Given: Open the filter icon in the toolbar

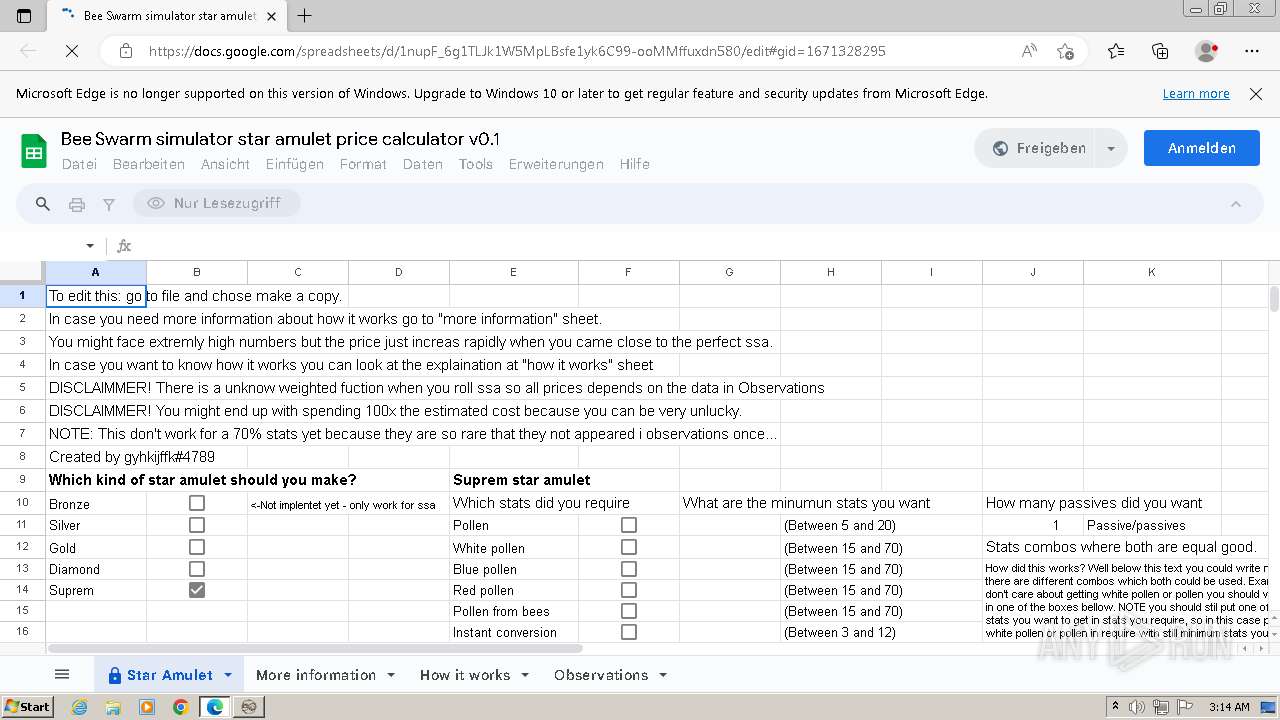Looking at the screenshot, I should coord(109,204).
